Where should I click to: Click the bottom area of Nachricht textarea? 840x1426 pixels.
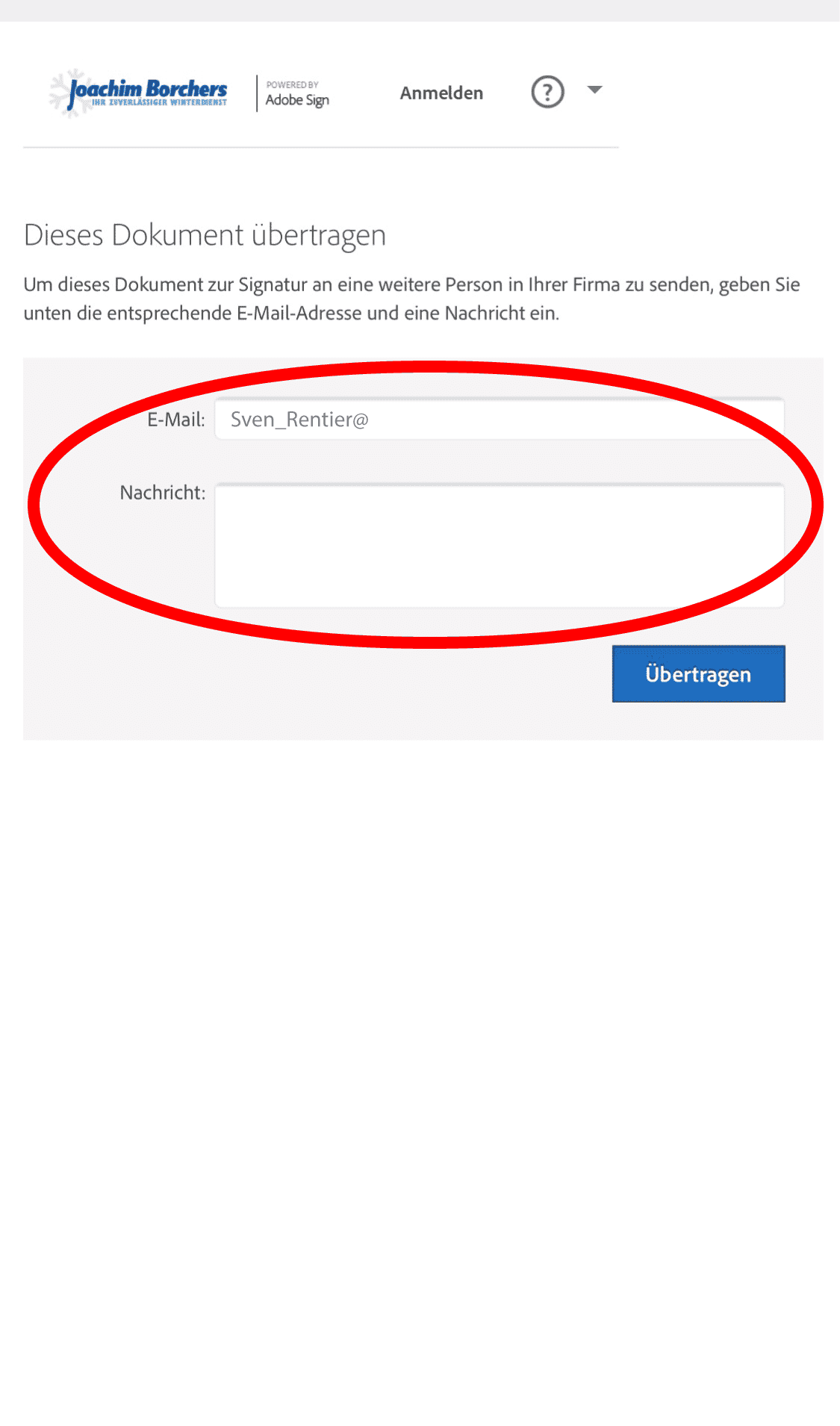pos(500,594)
